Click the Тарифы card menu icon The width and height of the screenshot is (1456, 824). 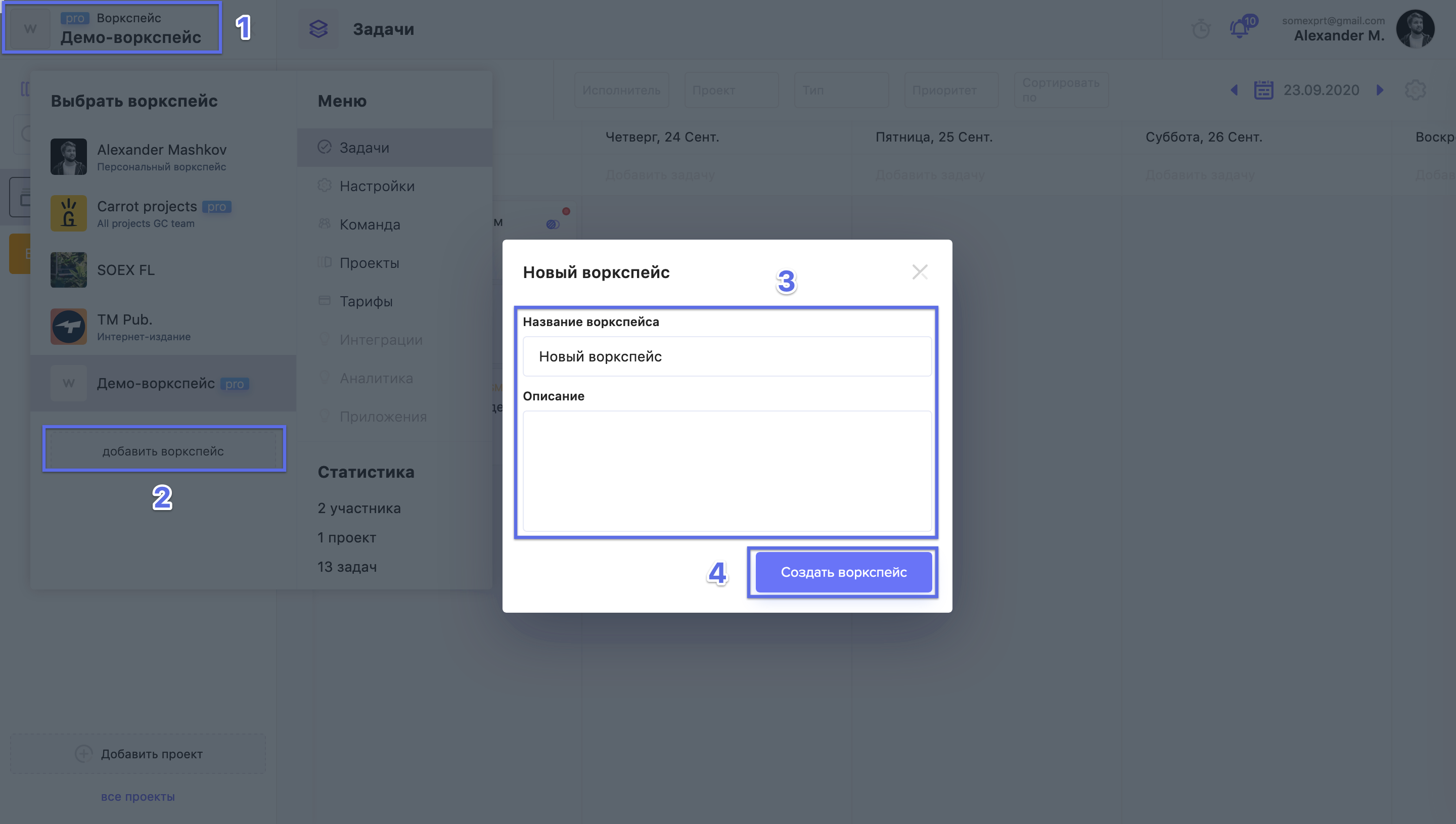click(x=324, y=300)
